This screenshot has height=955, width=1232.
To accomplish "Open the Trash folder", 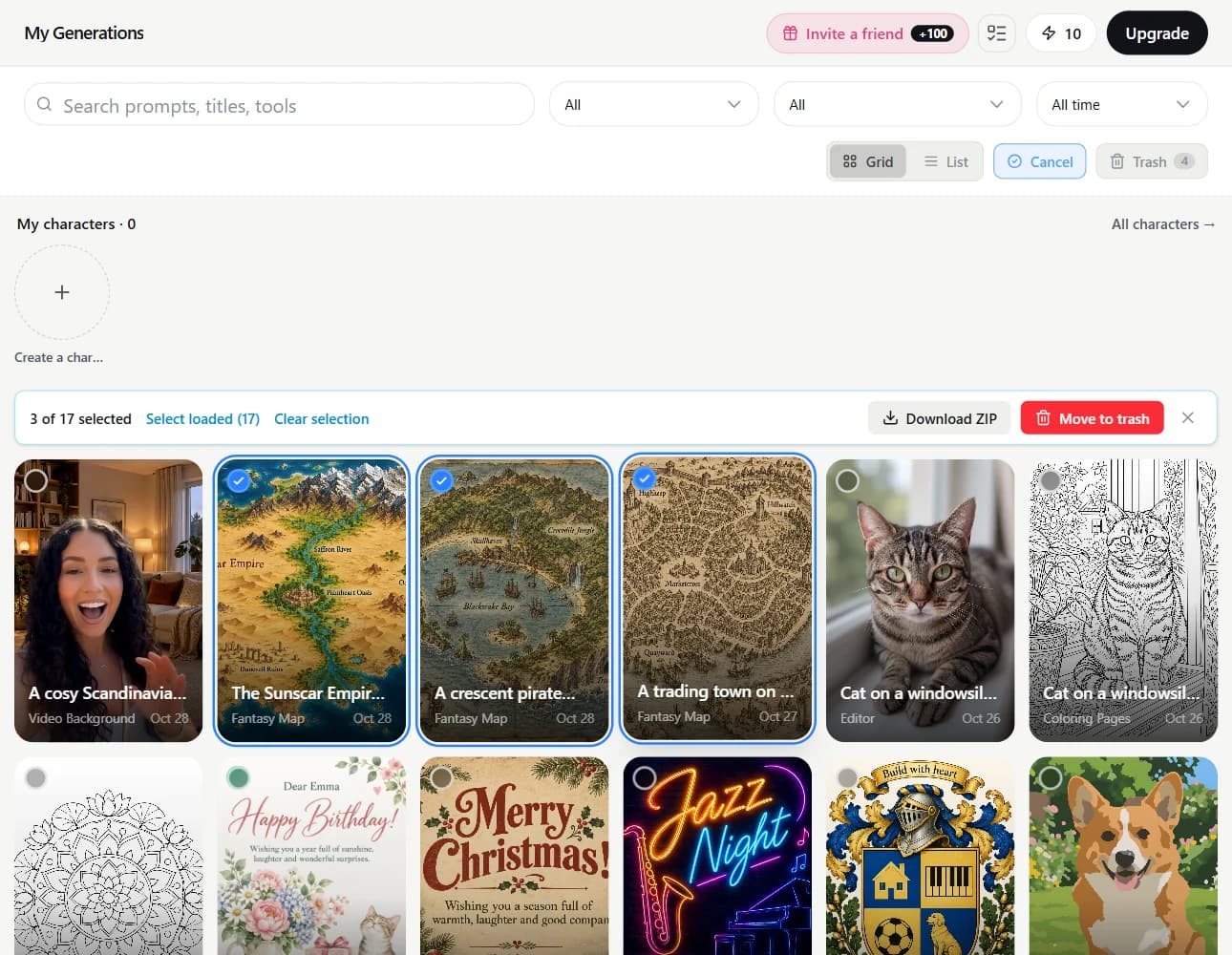I will click(x=1152, y=161).
